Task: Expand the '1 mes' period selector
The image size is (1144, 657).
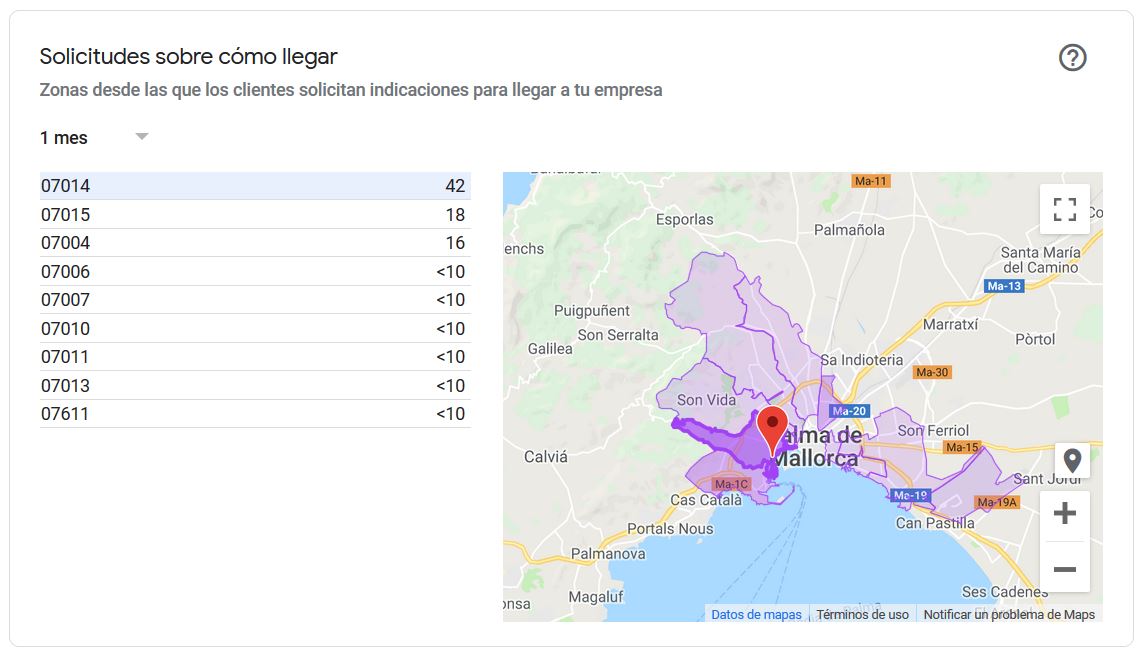Action: [65, 138]
